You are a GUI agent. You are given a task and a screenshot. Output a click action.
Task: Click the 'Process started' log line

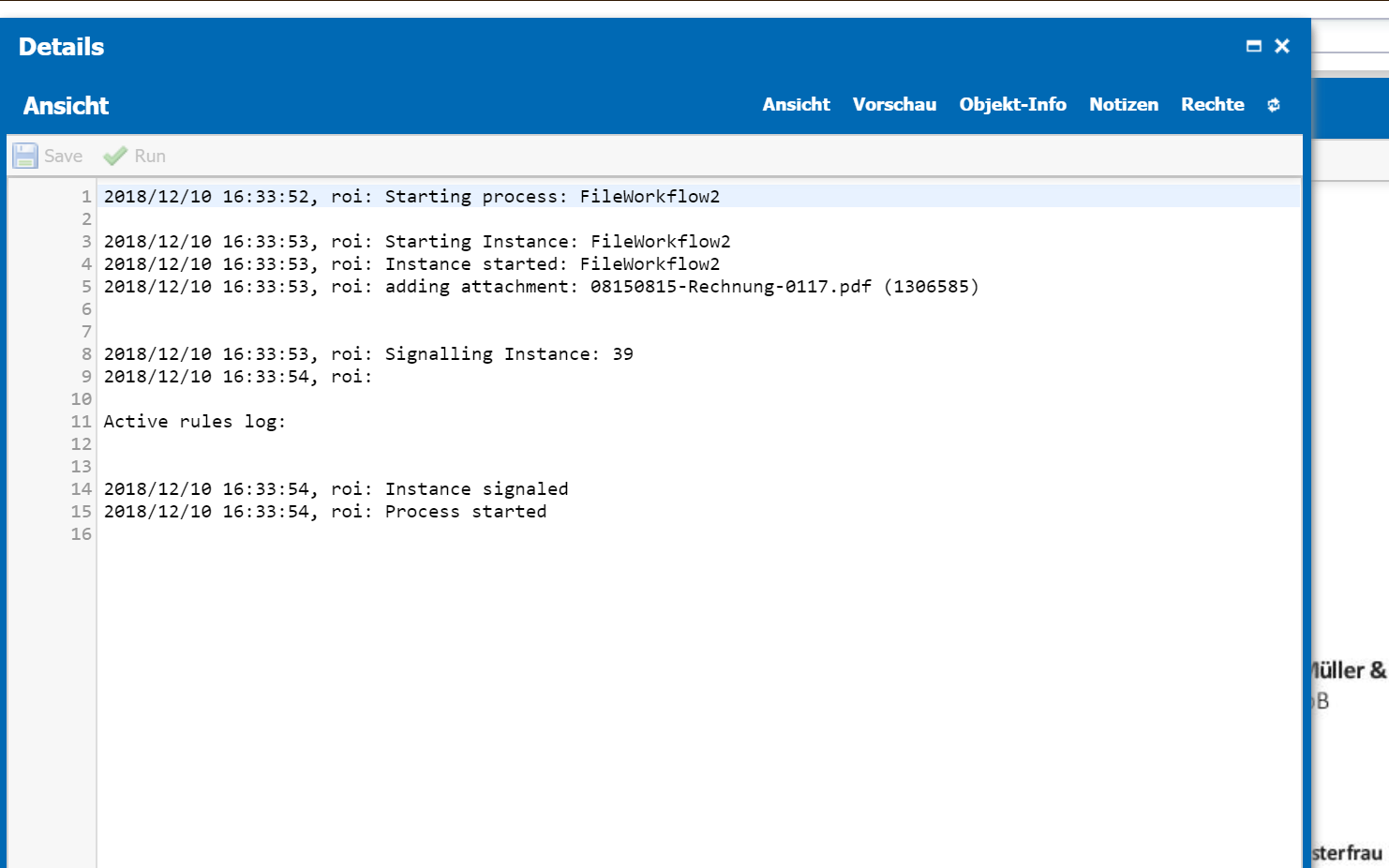click(325, 511)
